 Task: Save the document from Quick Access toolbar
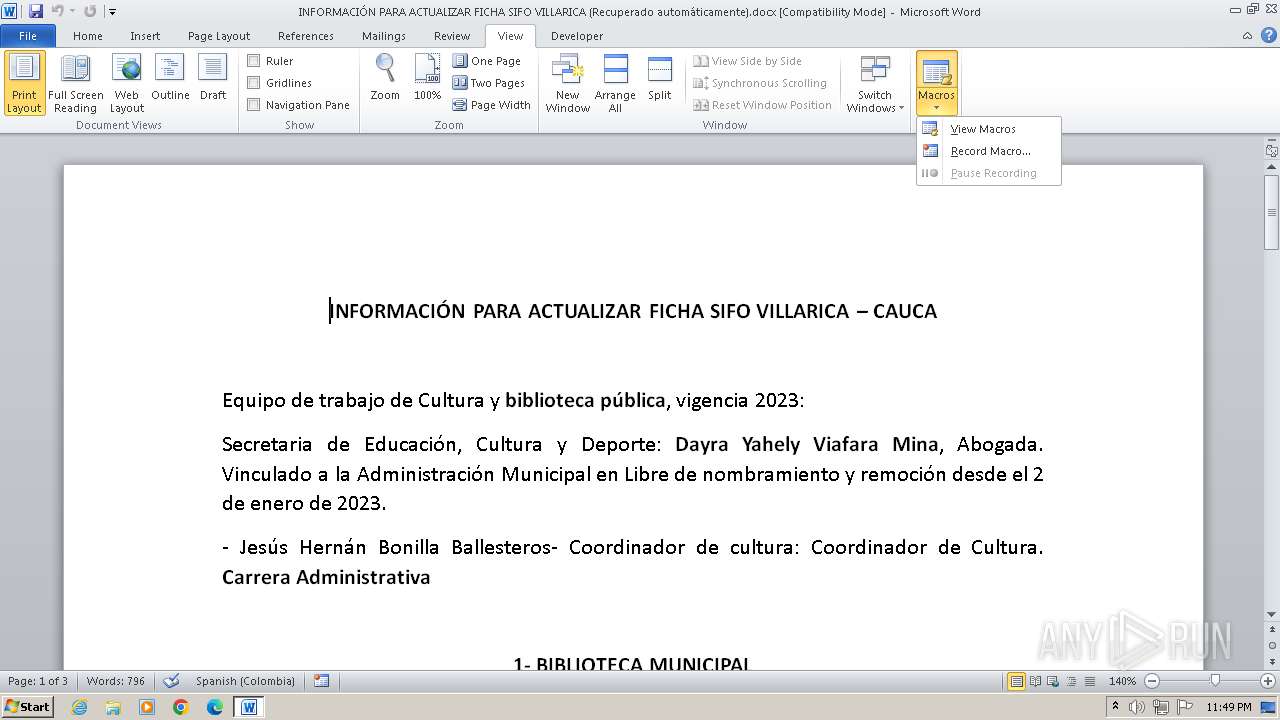[36, 12]
